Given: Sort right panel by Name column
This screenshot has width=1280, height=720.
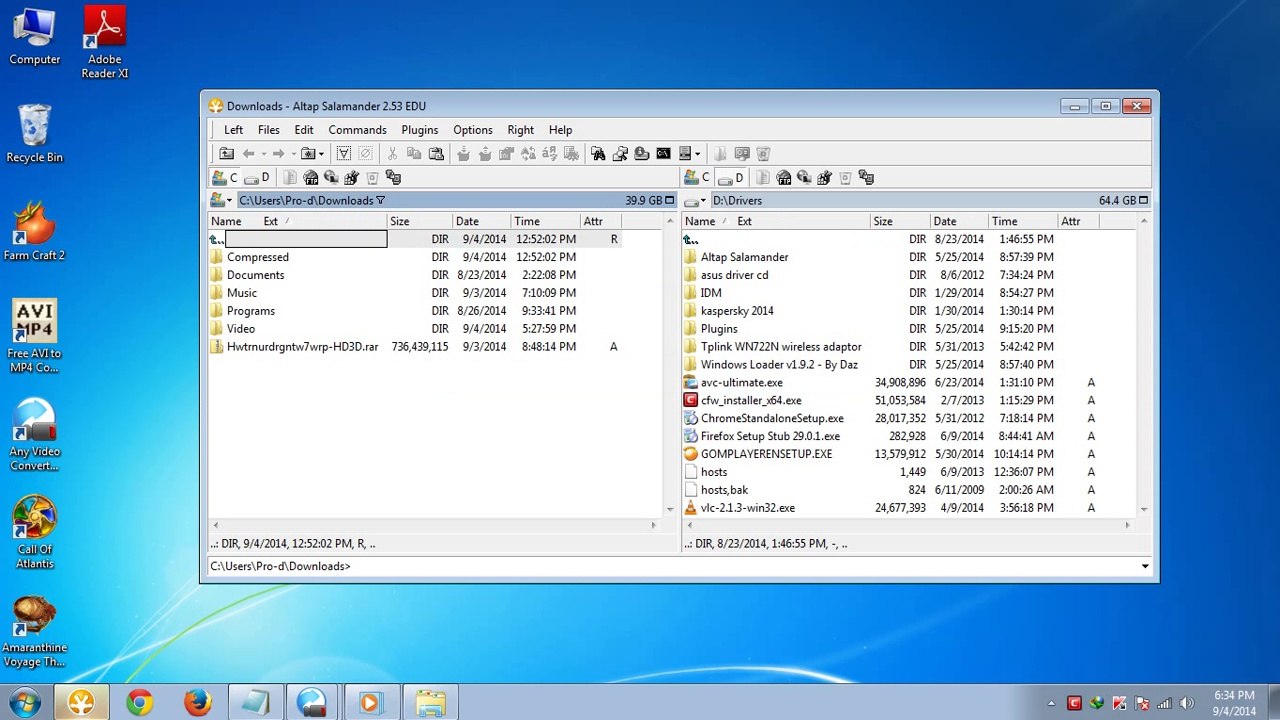Looking at the screenshot, I should pyautogui.click(x=700, y=222).
